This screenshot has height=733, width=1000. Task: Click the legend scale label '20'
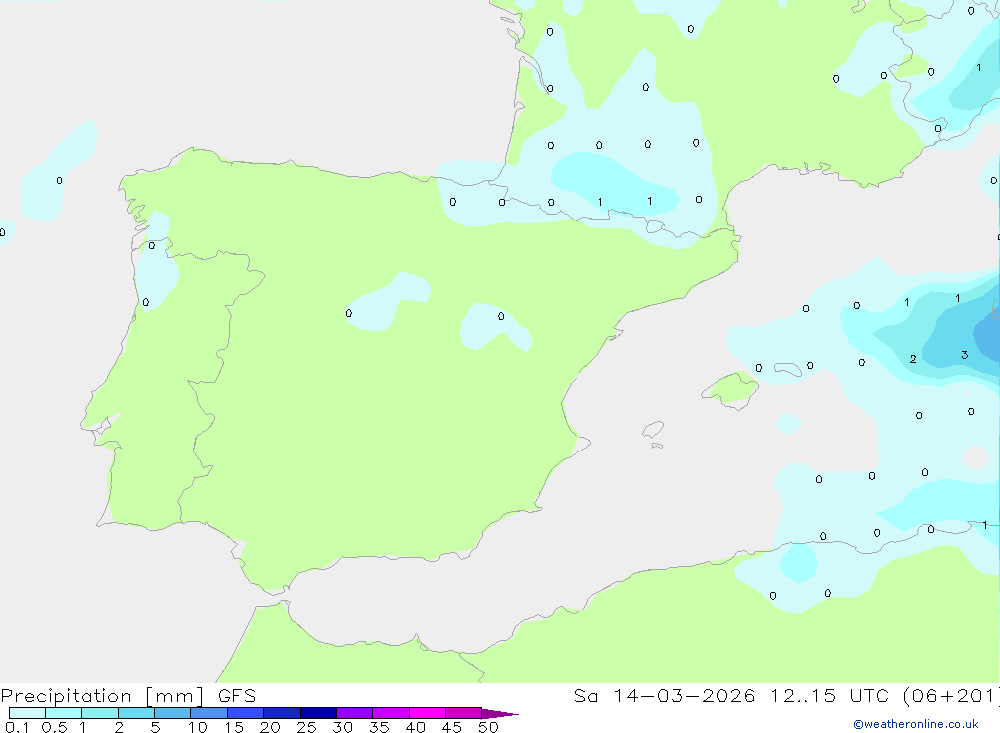click(x=270, y=727)
